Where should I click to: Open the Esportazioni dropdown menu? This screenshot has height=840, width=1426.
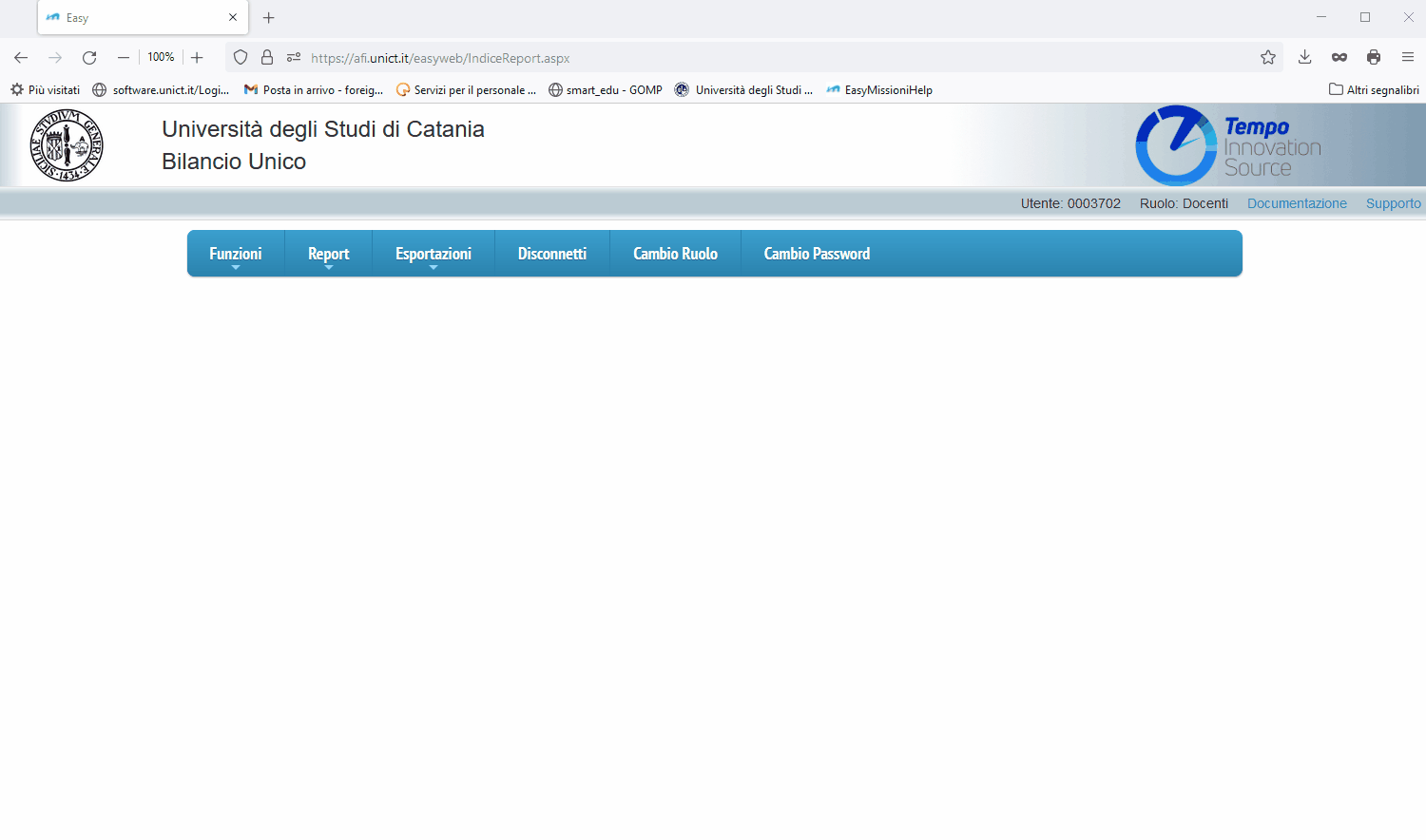pyautogui.click(x=434, y=254)
